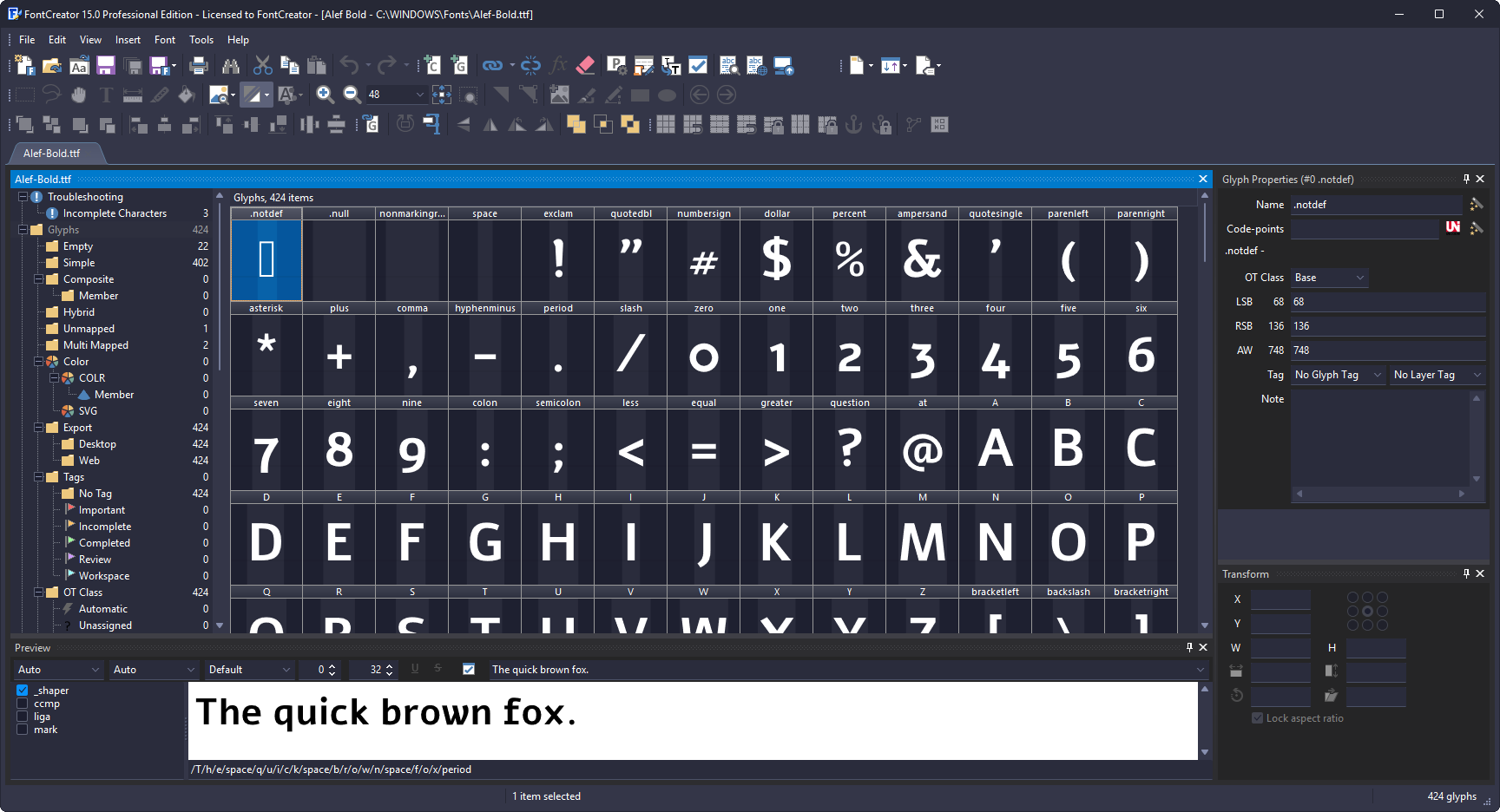Select the ampersand glyph cell
The image size is (1500, 812).
(x=922, y=259)
